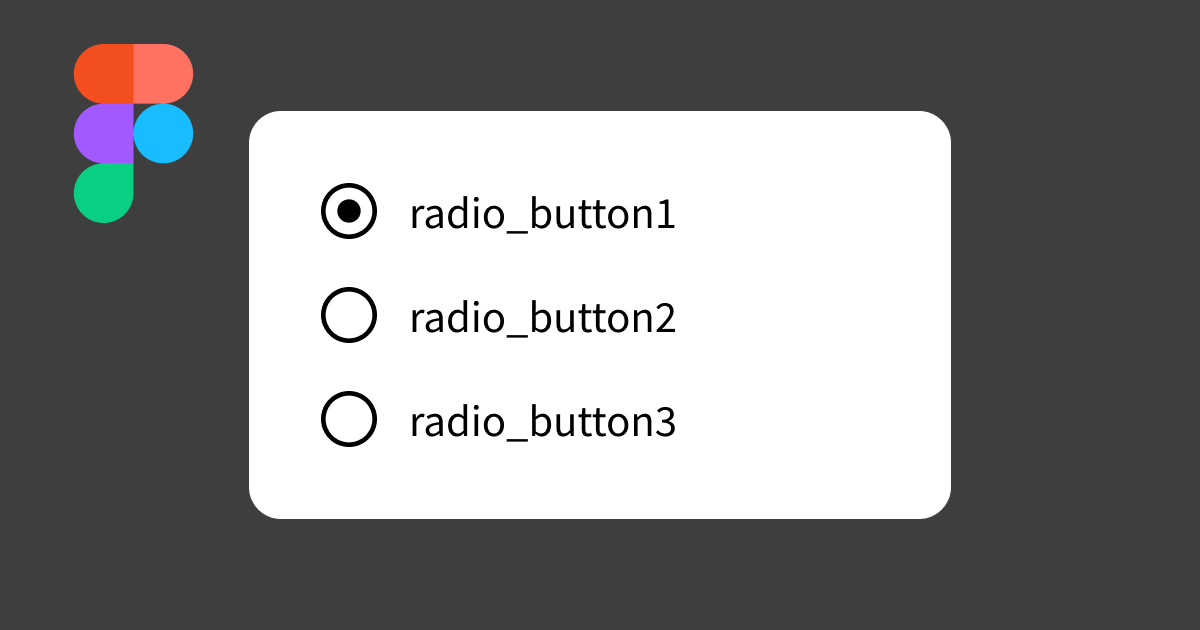Click the blue circle in the Figma logo

[165, 132]
